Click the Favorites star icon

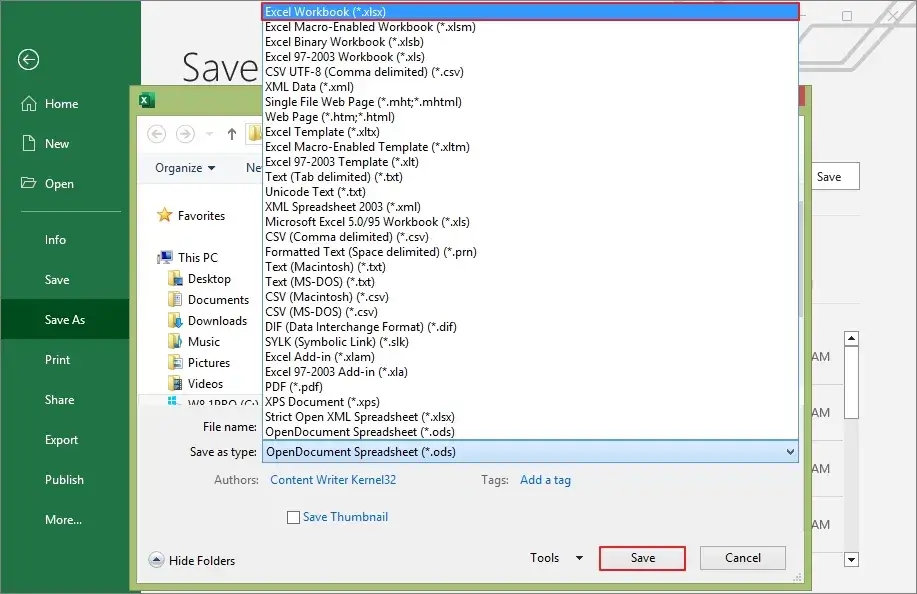tap(164, 215)
